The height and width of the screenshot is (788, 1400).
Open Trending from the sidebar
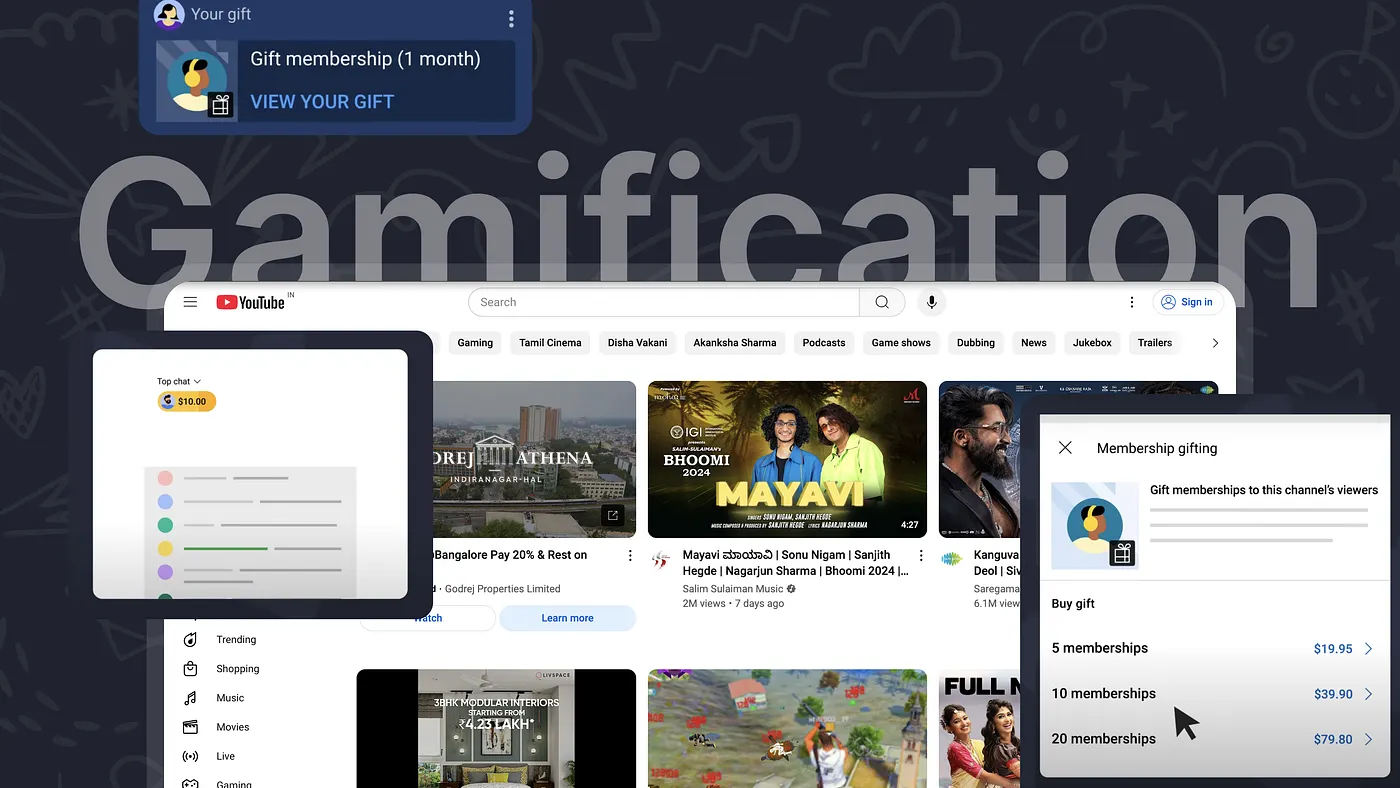(x=236, y=639)
